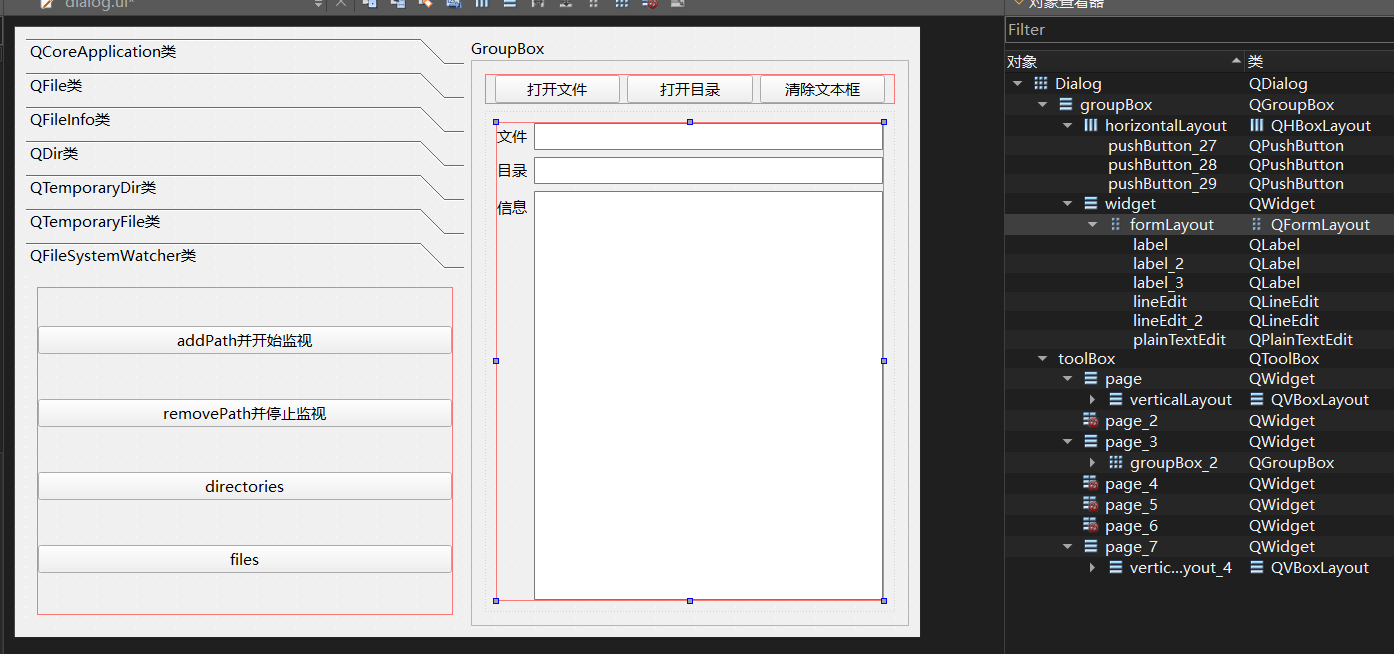Collapse the page_7 tree node
The width and height of the screenshot is (1394, 654).
[1068, 547]
